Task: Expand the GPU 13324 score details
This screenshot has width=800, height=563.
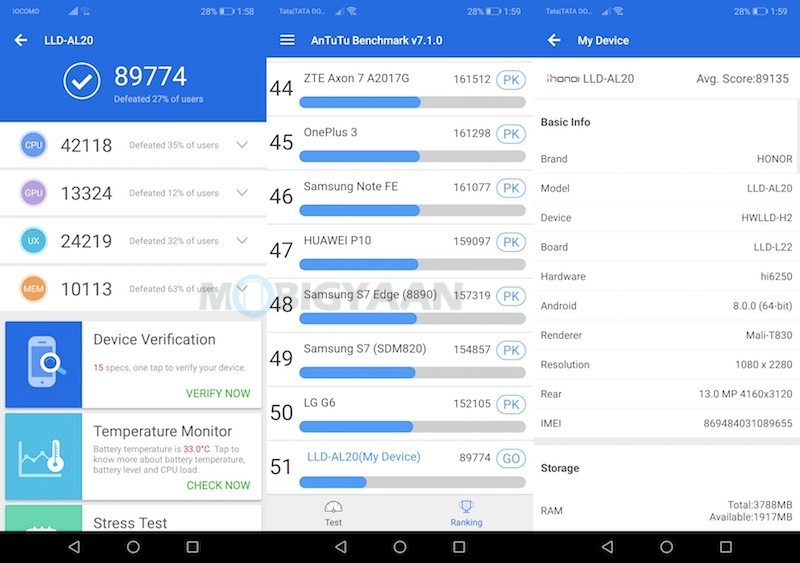Action: pos(242,193)
